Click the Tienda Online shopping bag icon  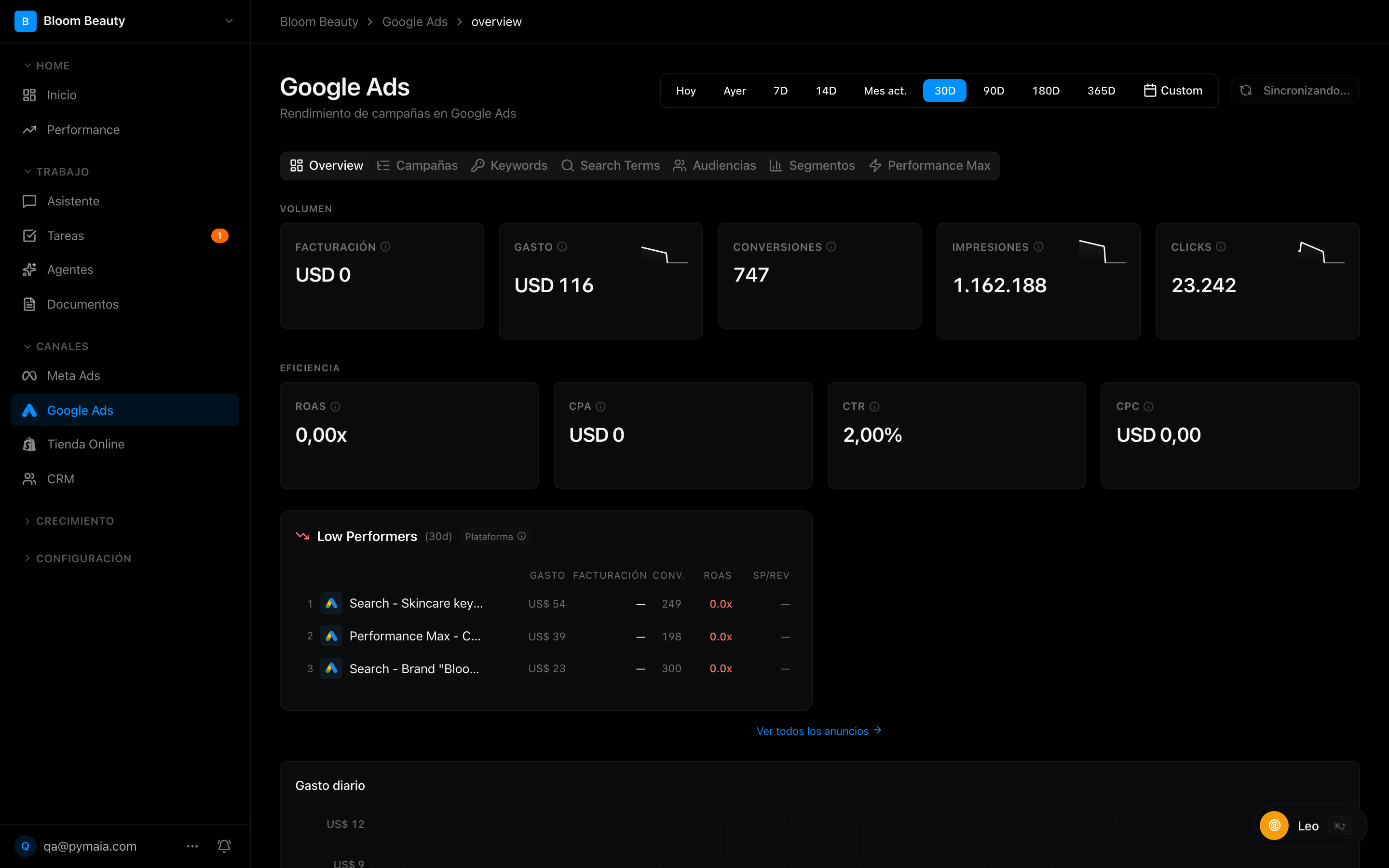(29, 444)
